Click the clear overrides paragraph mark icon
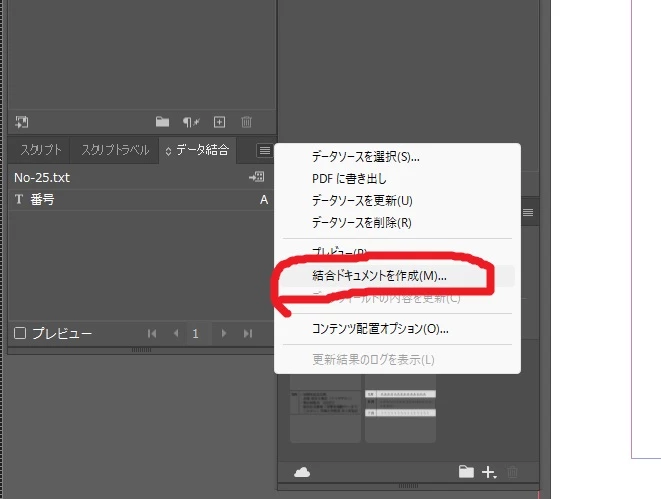The width and height of the screenshot is (661, 499). pos(191,122)
